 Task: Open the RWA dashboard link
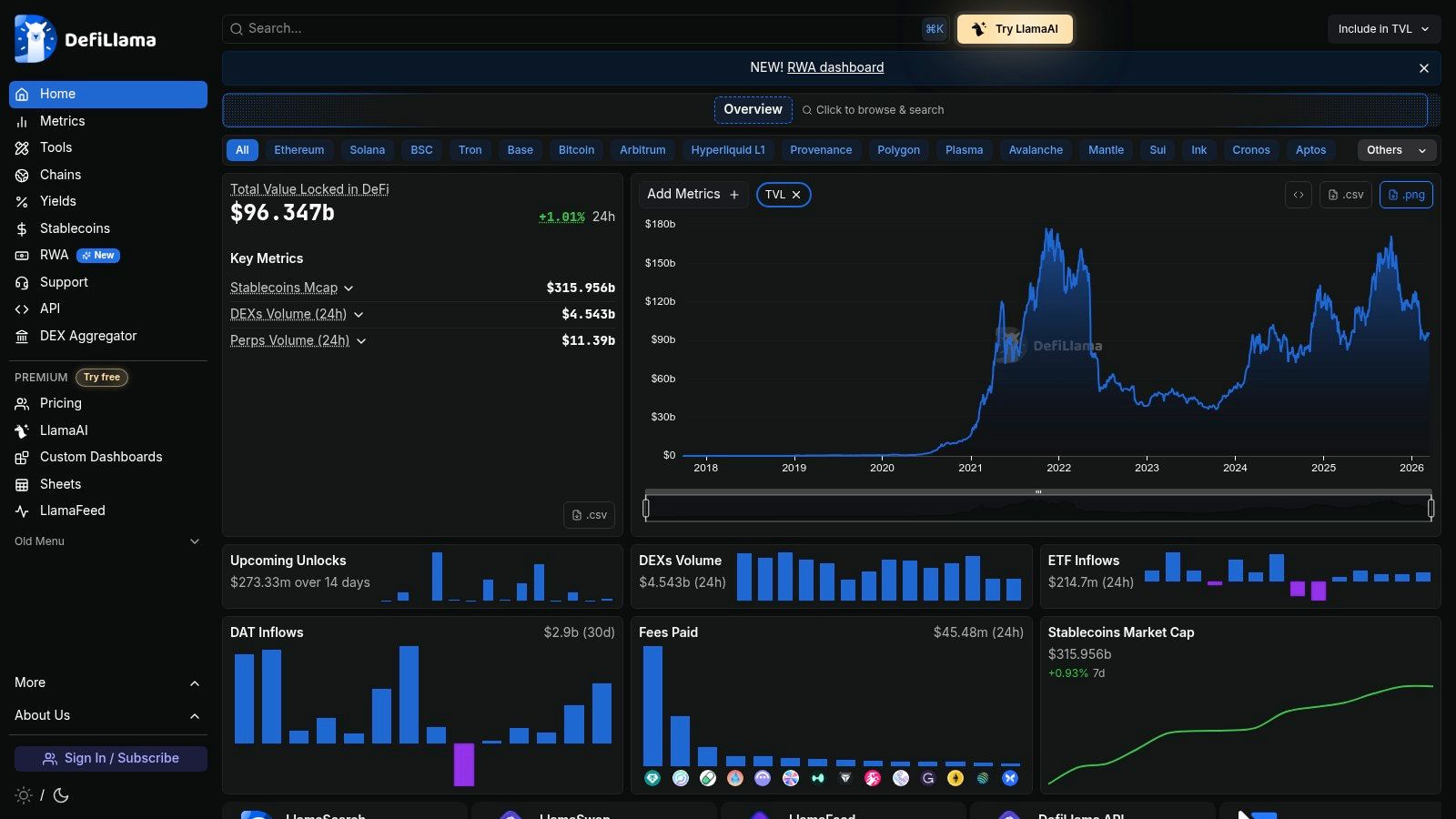(x=835, y=67)
